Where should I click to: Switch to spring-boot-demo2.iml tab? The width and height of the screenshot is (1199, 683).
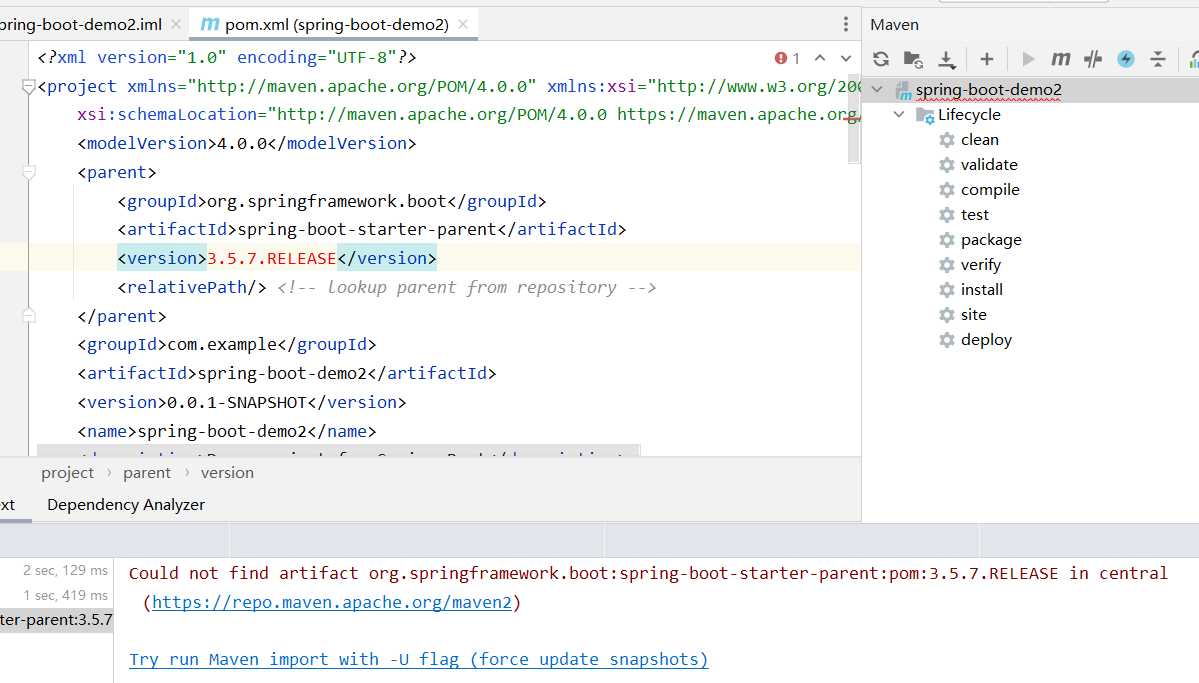tap(80, 24)
